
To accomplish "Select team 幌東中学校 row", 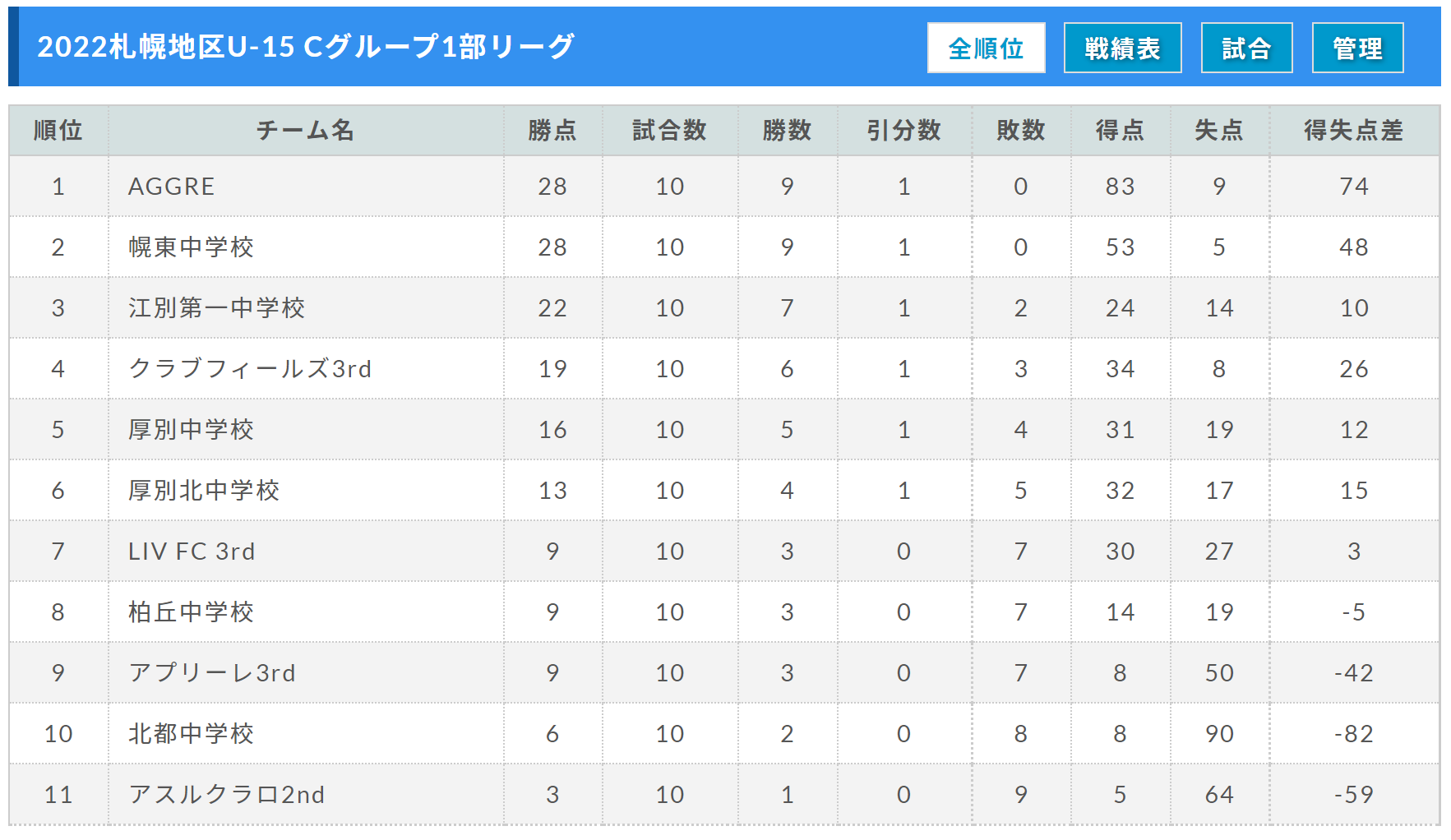I will [x=723, y=247].
